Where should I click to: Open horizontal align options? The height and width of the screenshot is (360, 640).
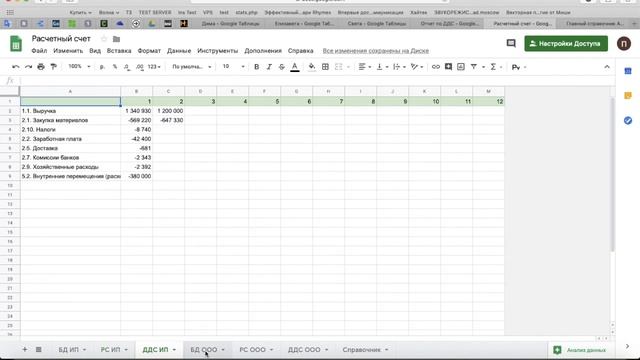coord(364,67)
